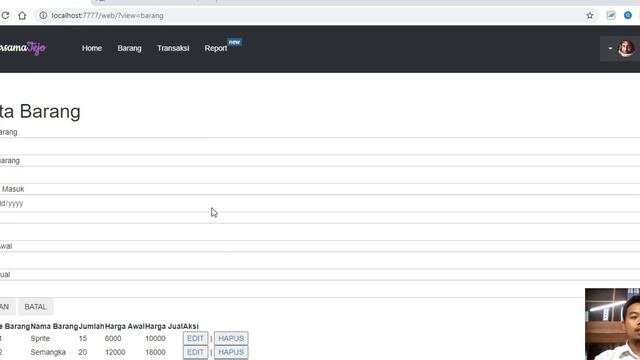This screenshot has width=640, height=360.
Task: Click the user avatar picture in the navbar
Action: point(626,49)
